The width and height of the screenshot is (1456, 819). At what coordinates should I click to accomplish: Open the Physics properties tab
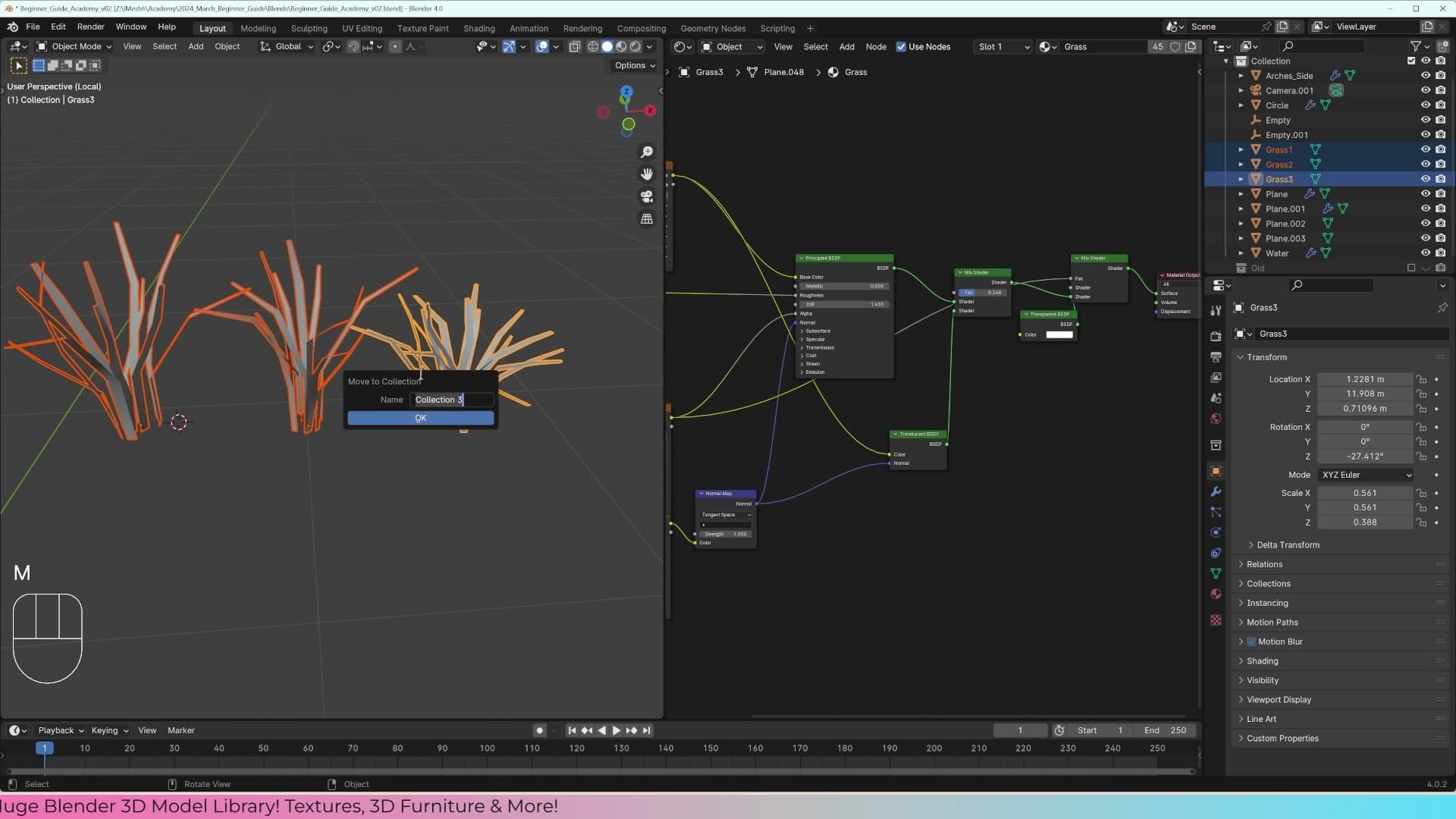point(1216,532)
